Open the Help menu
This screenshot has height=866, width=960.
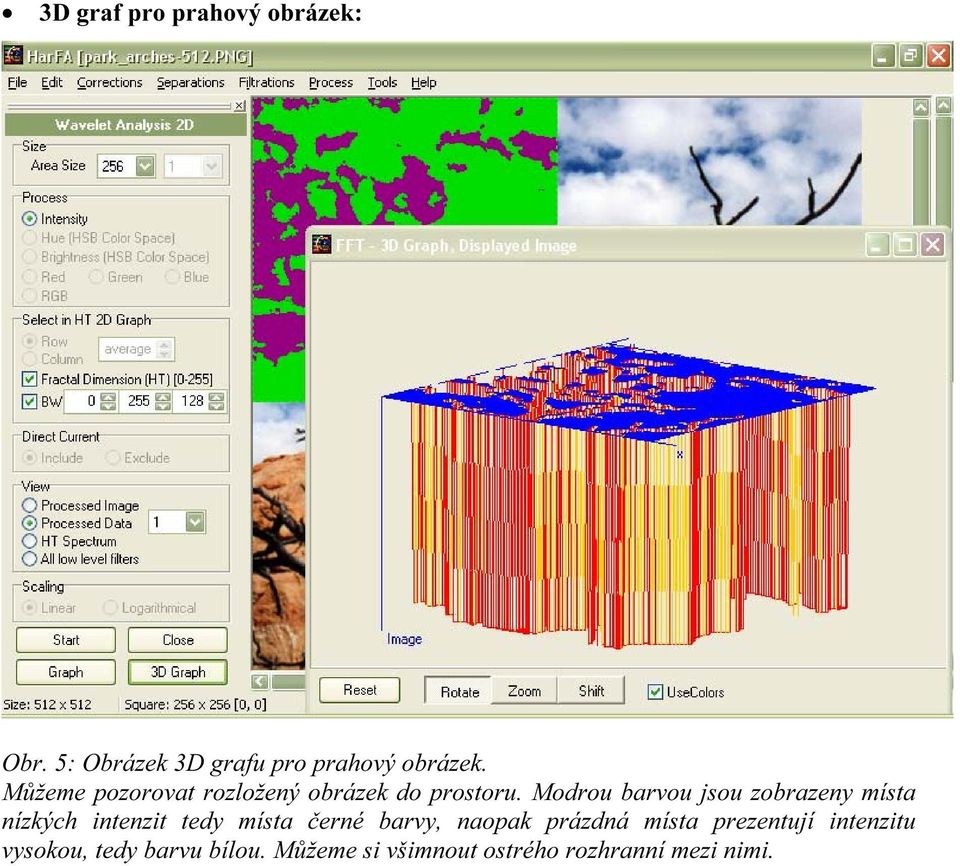pos(423,82)
